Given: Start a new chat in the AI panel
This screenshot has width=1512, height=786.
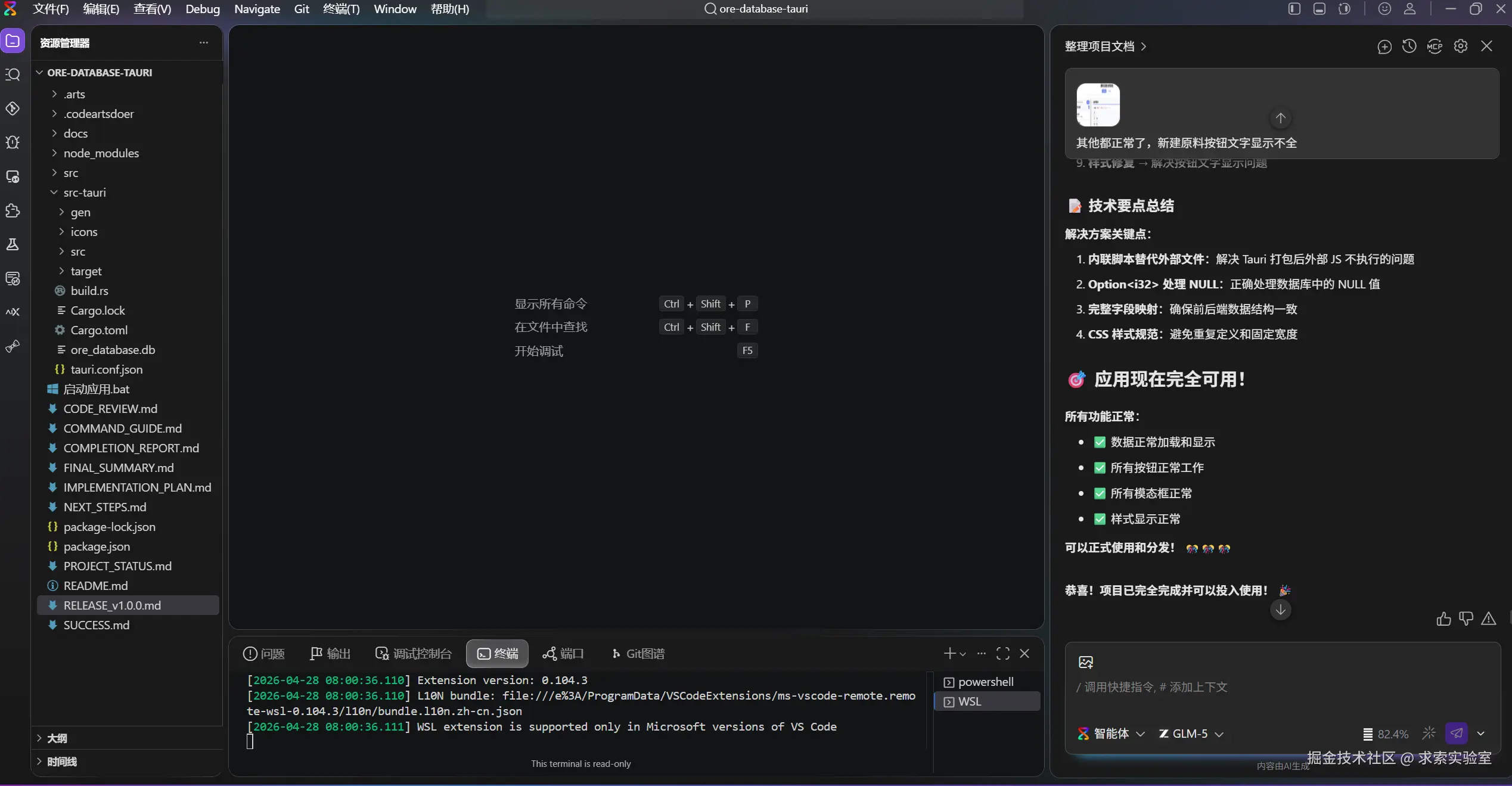Looking at the screenshot, I should pos(1384,46).
